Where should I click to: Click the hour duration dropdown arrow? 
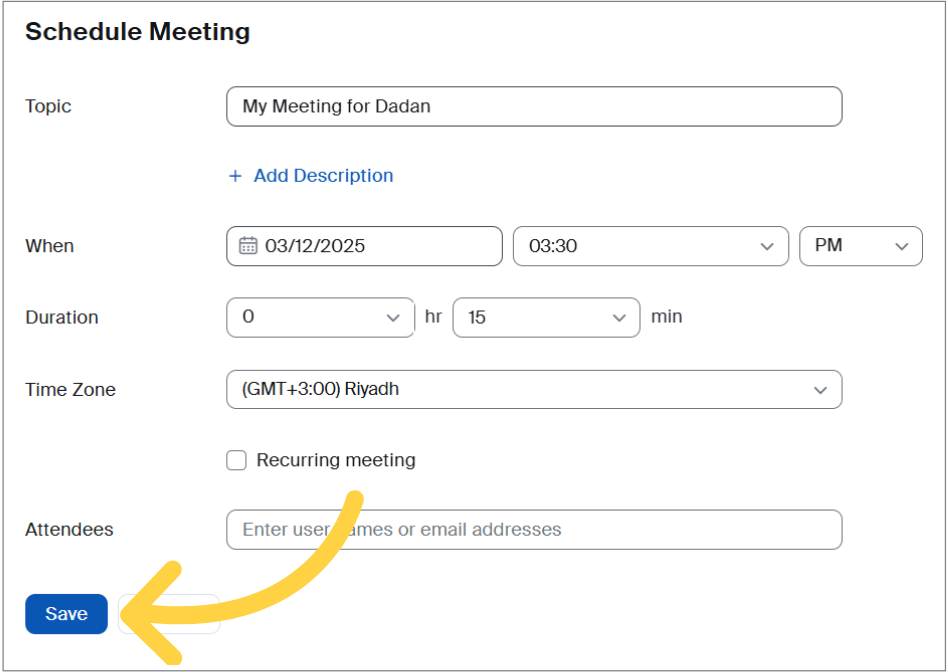[393, 317]
